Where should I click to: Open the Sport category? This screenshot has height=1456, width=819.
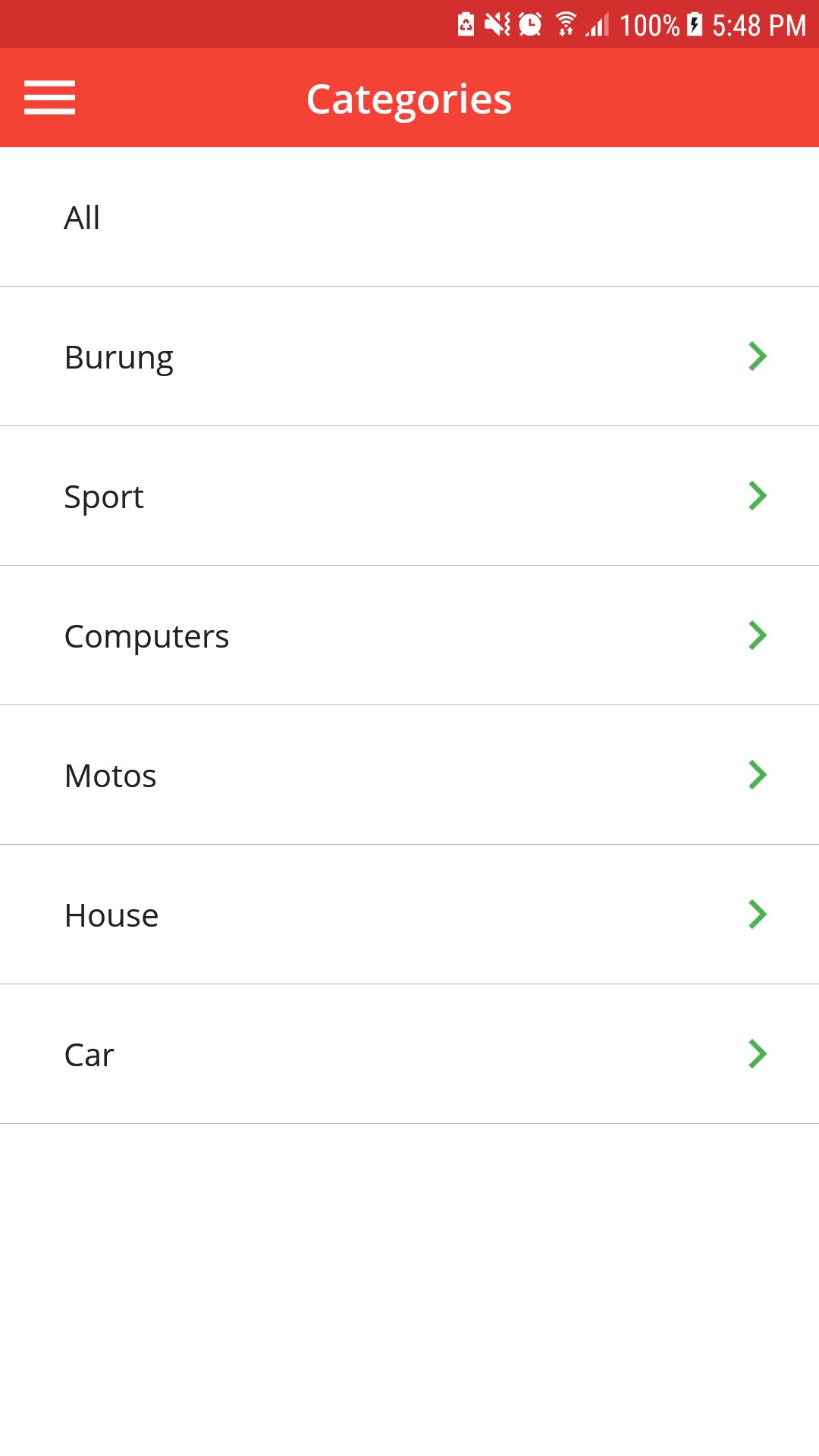pyautogui.click(x=104, y=497)
